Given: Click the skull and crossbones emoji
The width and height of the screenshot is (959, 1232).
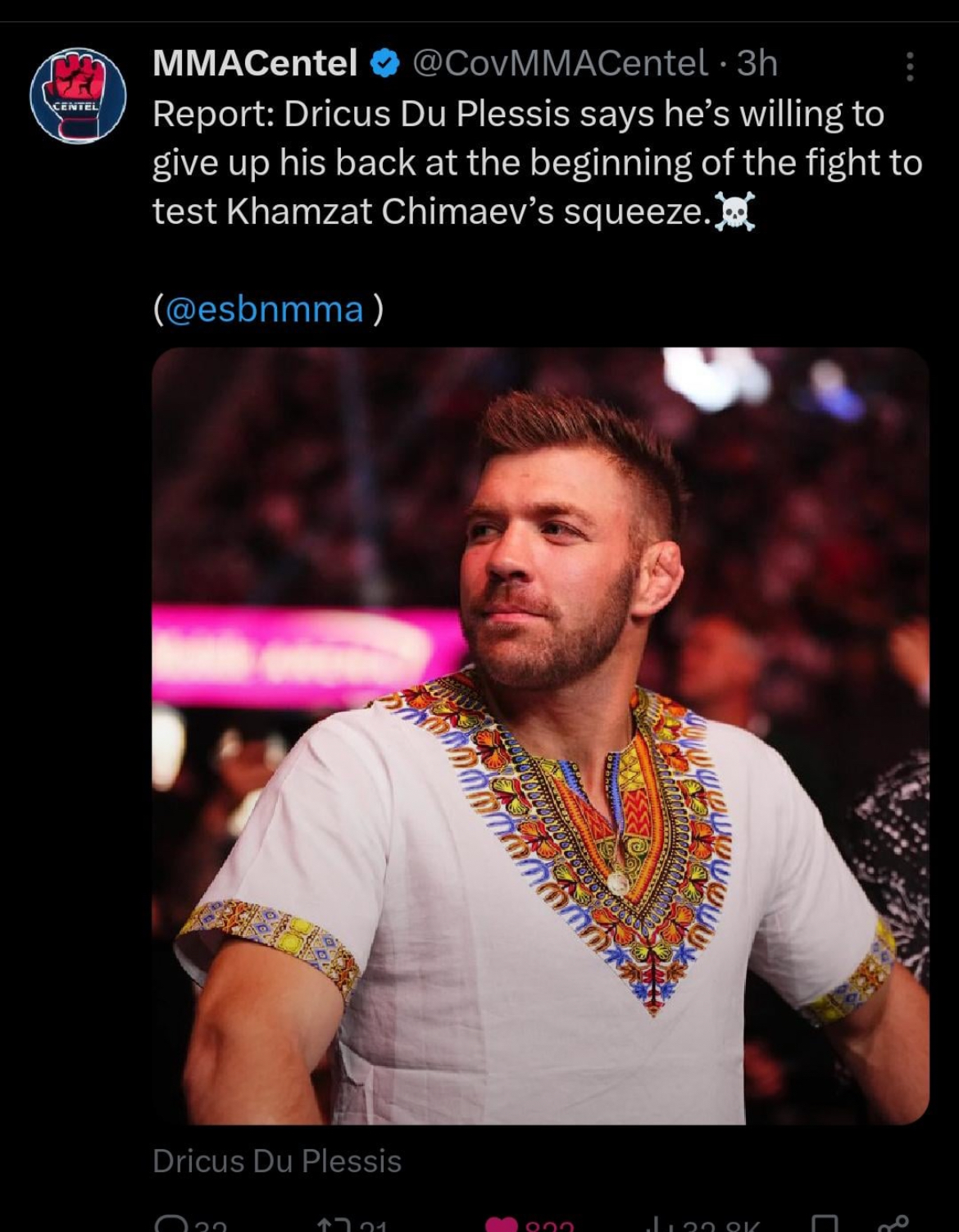Looking at the screenshot, I should (734, 212).
